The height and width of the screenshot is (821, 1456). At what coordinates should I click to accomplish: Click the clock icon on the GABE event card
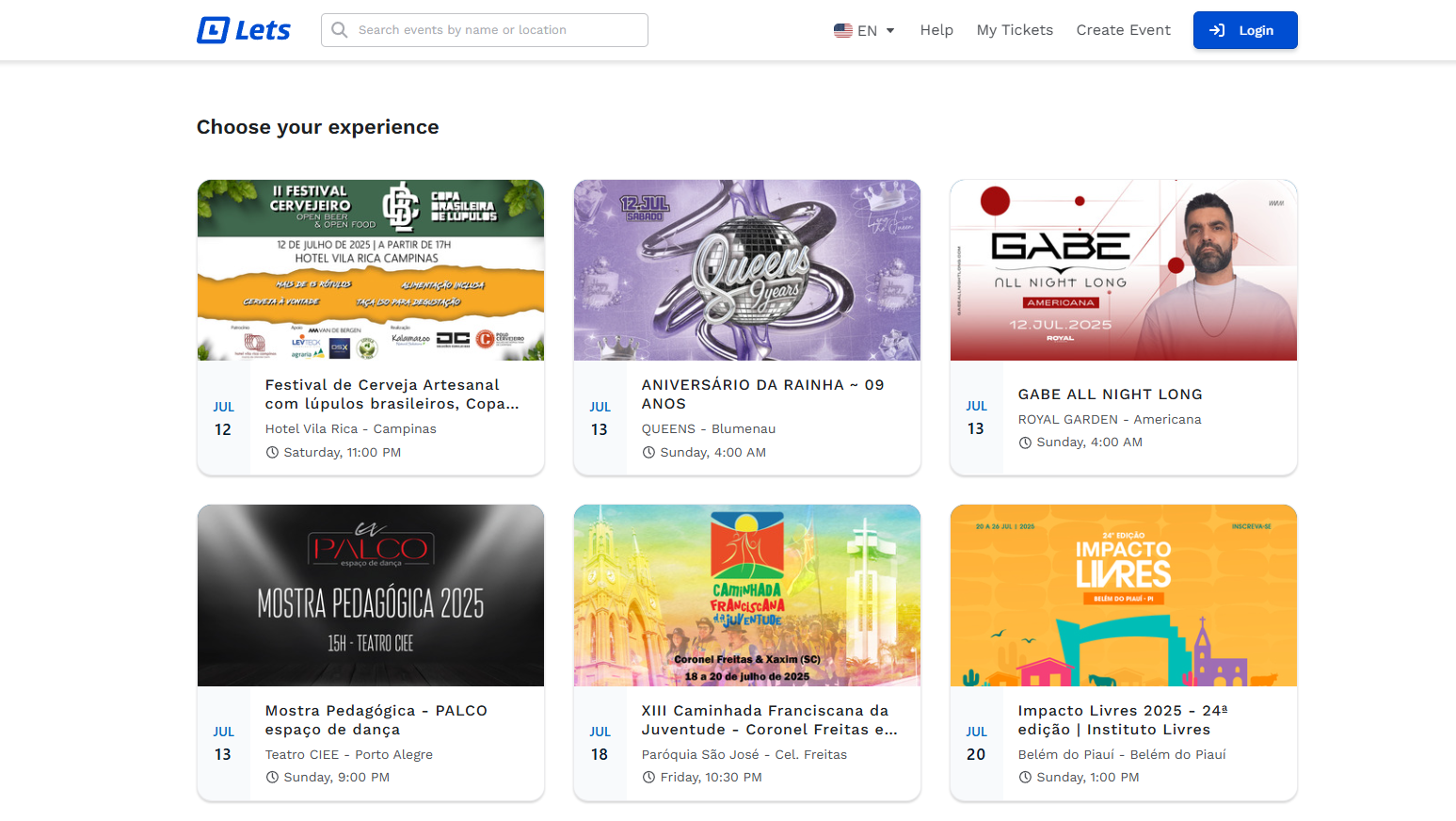[1025, 443]
